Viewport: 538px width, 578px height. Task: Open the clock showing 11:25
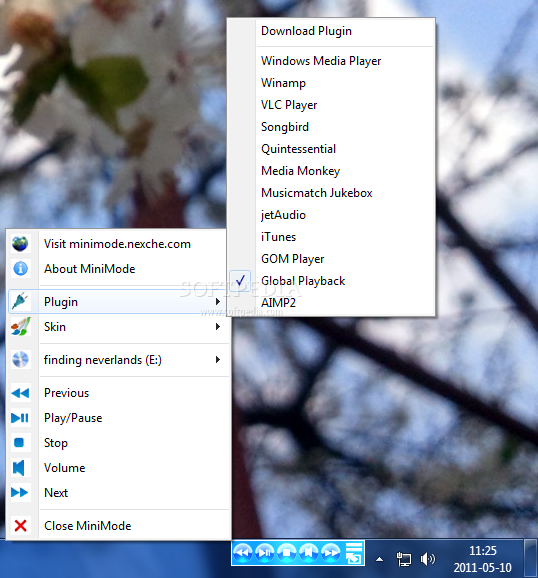point(482,559)
